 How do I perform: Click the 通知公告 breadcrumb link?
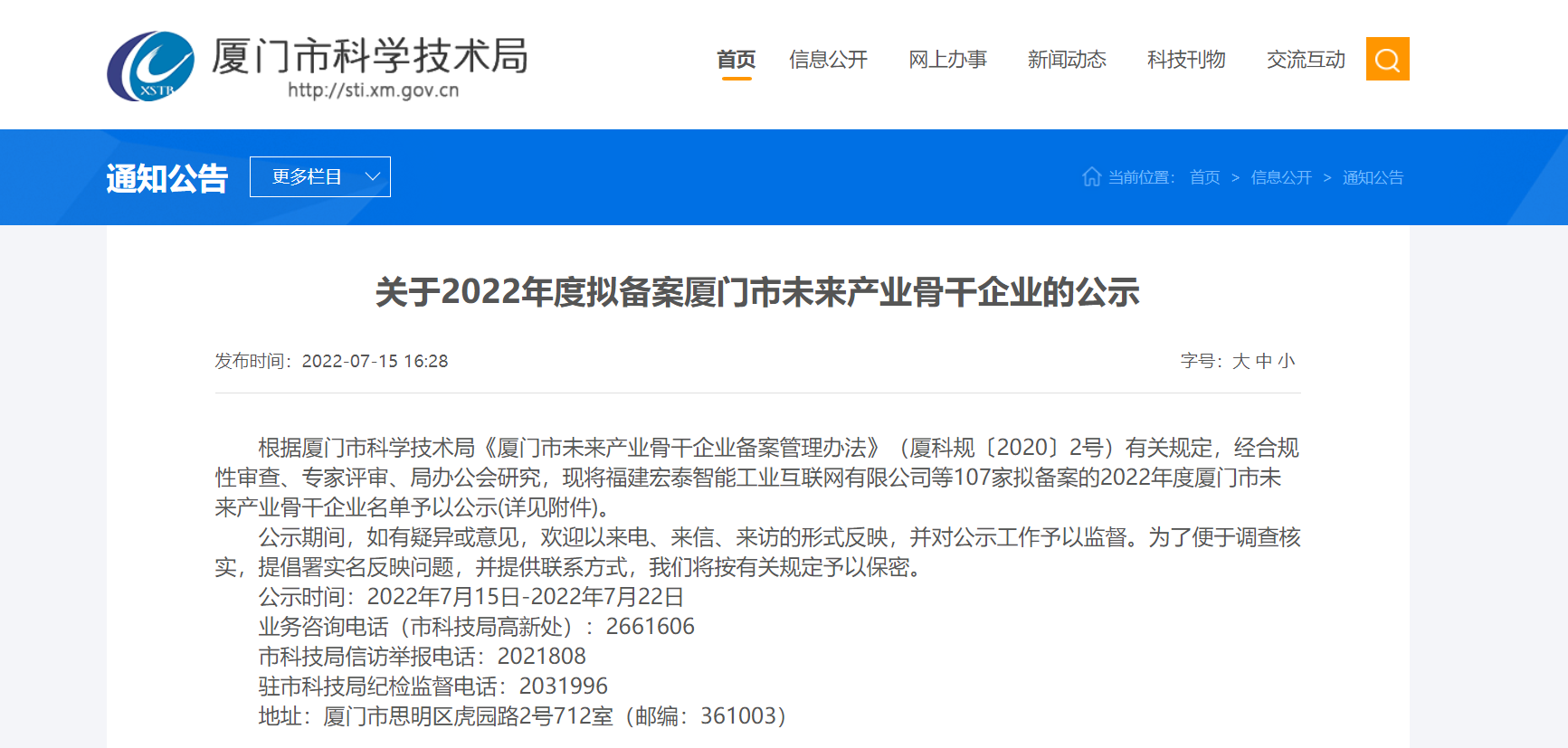pyautogui.click(x=1373, y=178)
